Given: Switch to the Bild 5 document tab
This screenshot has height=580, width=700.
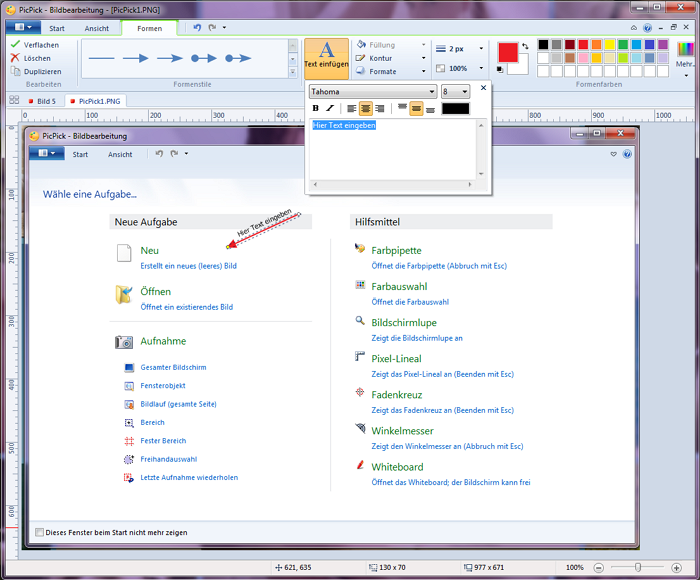Looking at the screenshot, I should 42,101.
